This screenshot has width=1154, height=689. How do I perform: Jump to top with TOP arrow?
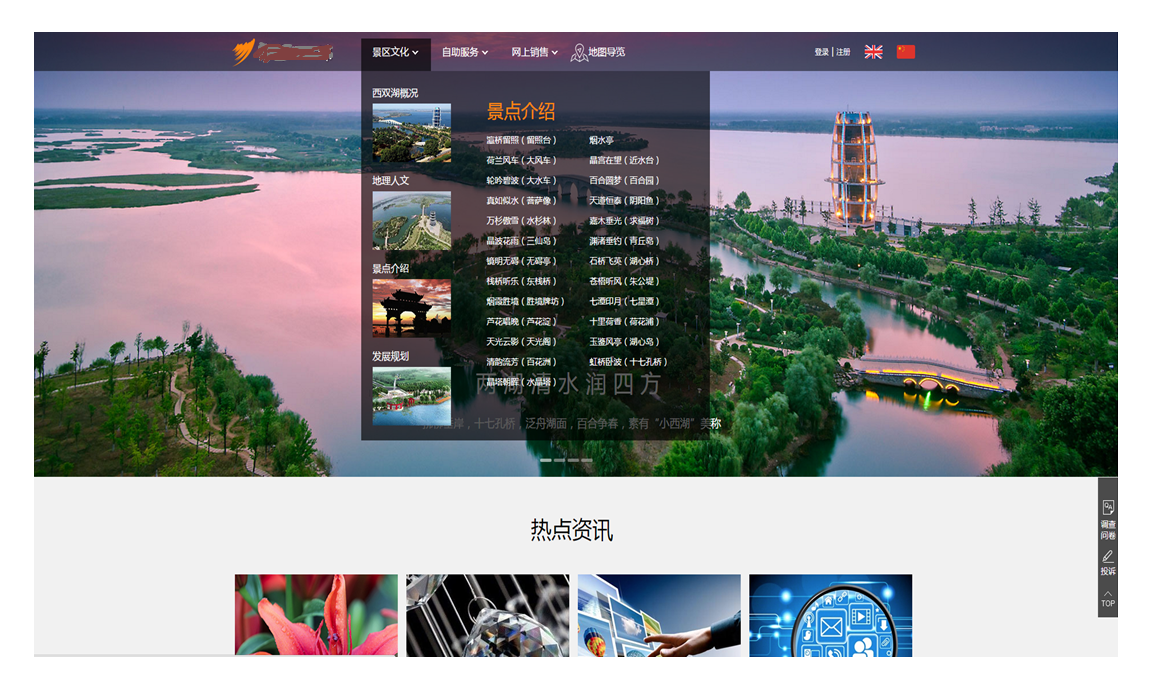1108,598
